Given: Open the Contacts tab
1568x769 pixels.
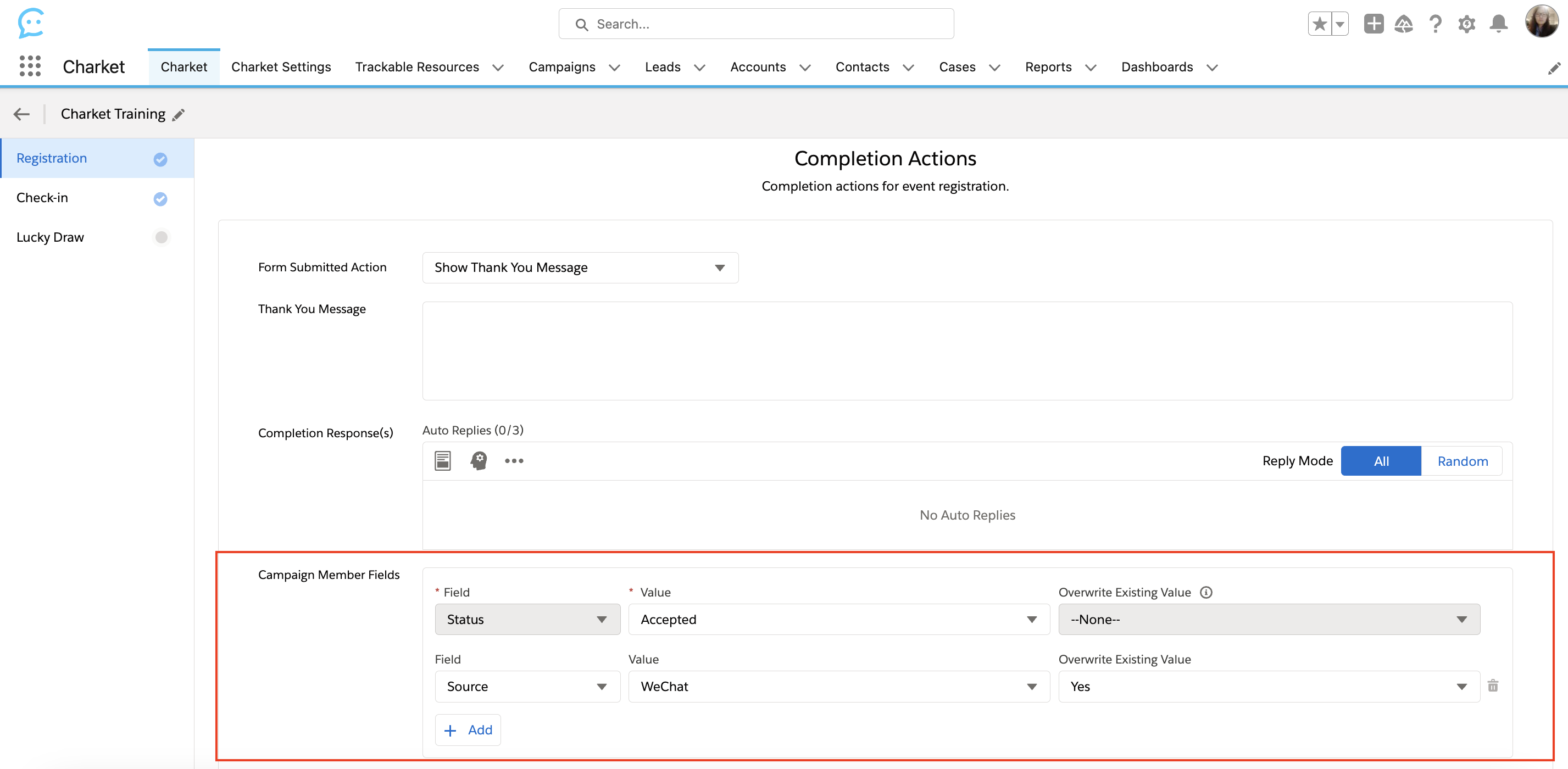Looking at the screenshot, I should coord(862,67).
